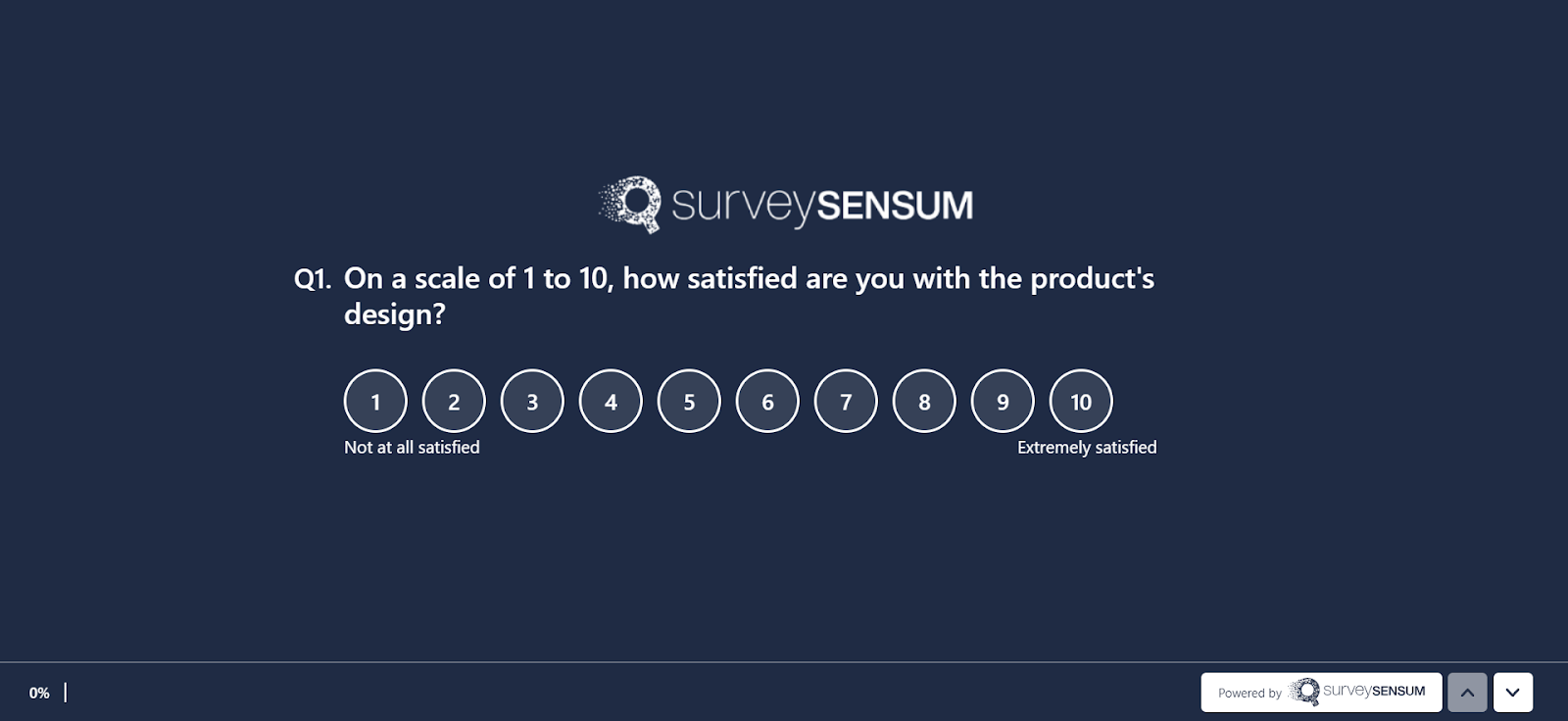Click the 0% progress indicator
Screen dimensions: 1568x721
pyautogui.click(x=39, y=693)
